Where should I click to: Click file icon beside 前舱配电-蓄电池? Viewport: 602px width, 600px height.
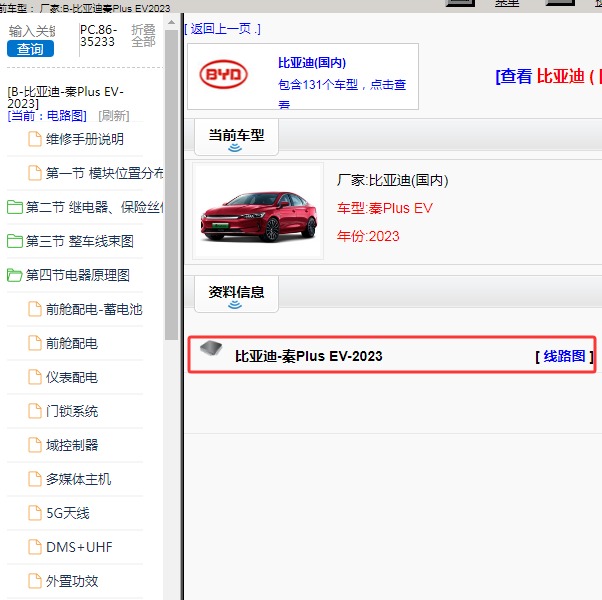tap(35, 309)
